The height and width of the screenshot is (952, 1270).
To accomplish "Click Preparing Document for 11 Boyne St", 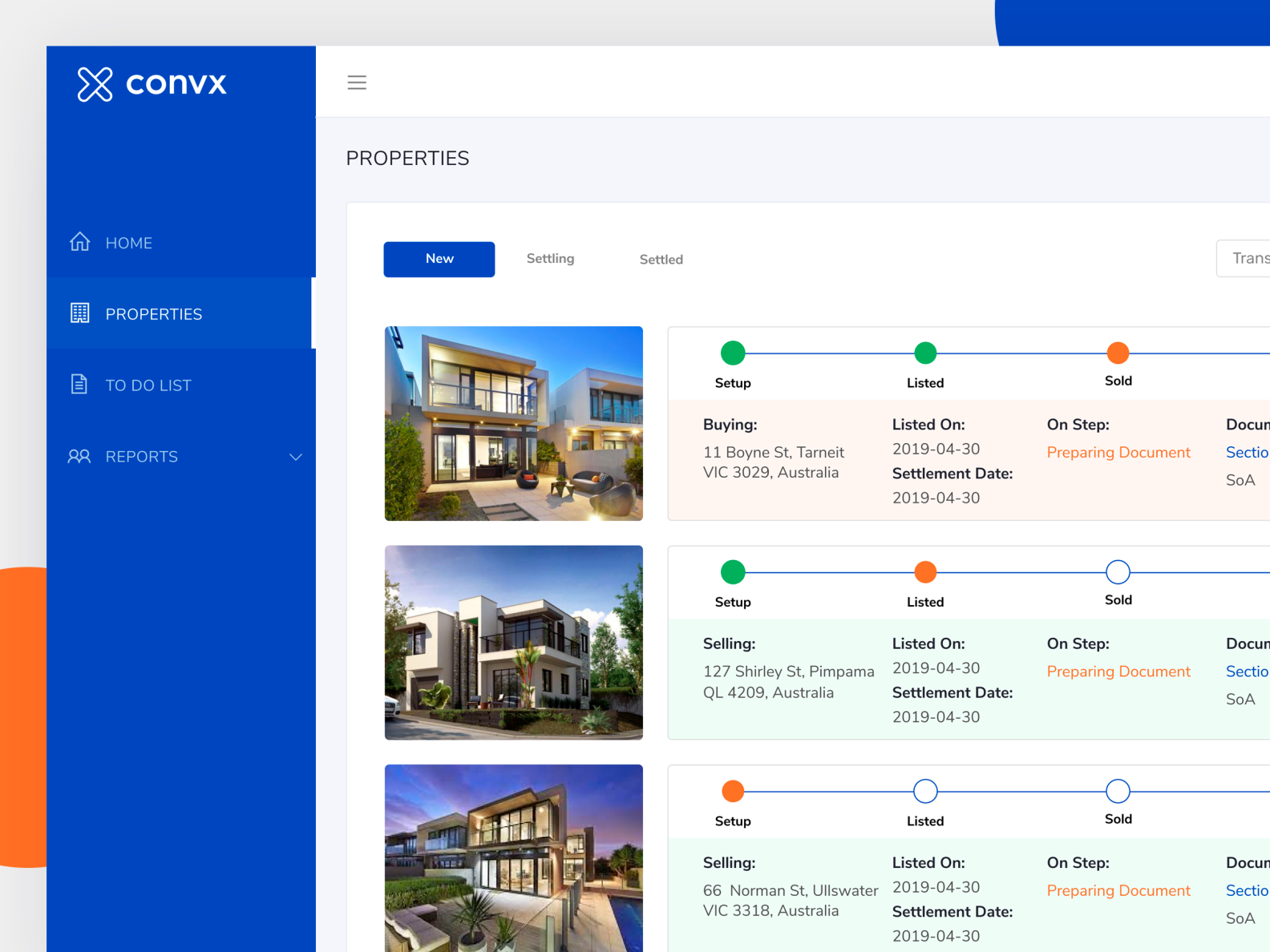I will coord(1118,453).
